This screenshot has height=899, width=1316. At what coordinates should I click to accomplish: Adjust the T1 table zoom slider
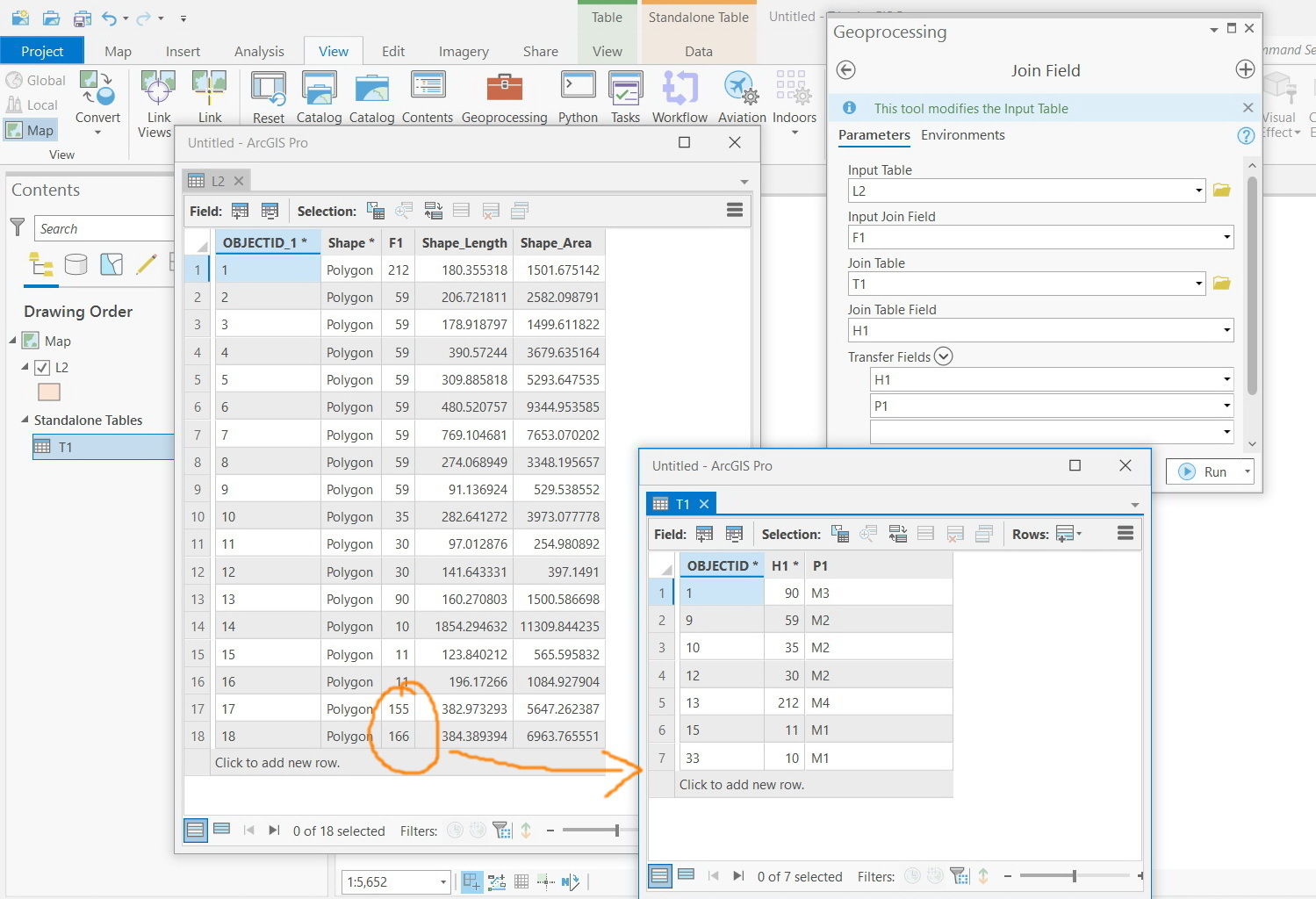1074,875
